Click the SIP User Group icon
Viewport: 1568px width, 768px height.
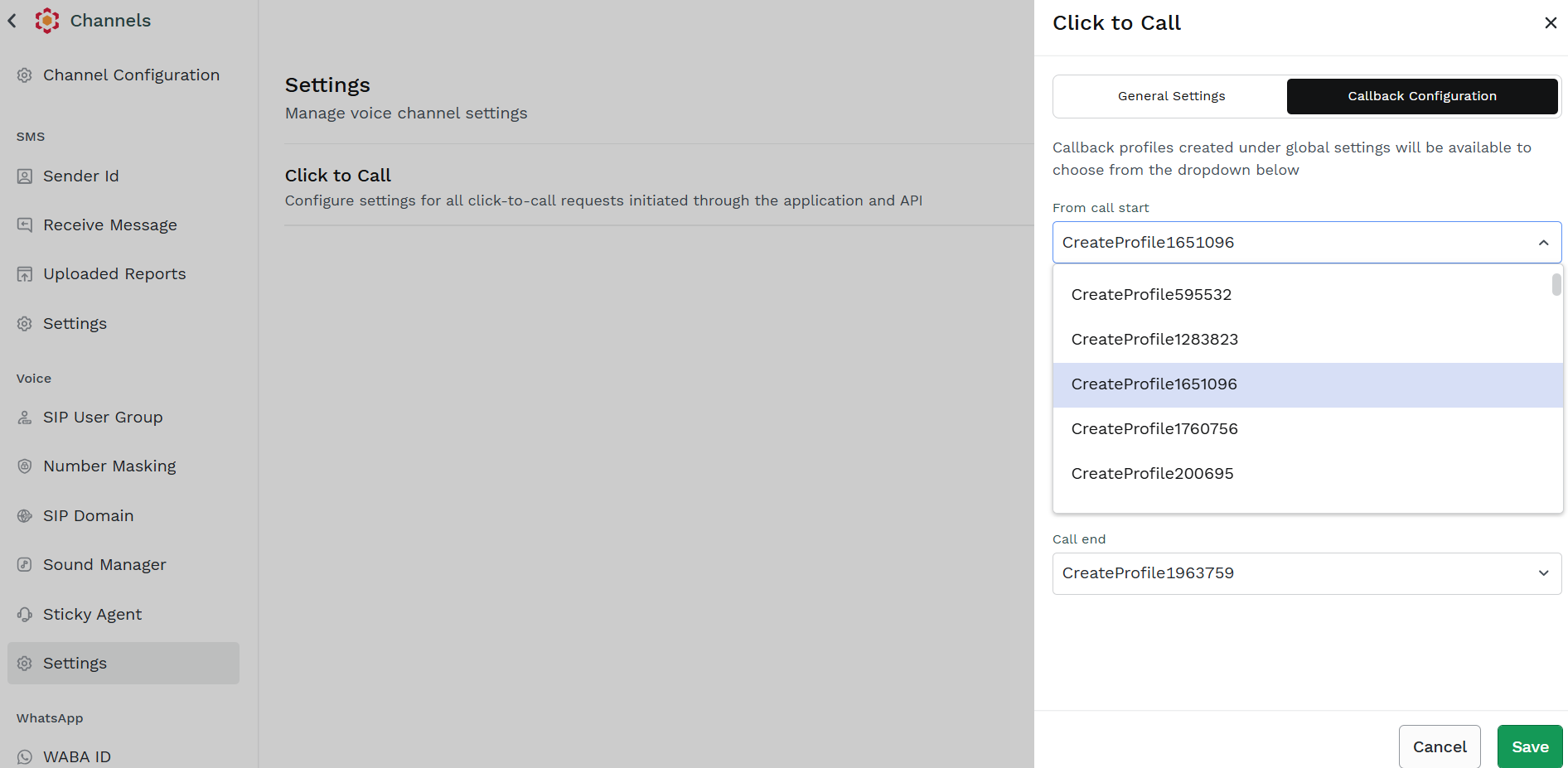(x=25, y=418)
